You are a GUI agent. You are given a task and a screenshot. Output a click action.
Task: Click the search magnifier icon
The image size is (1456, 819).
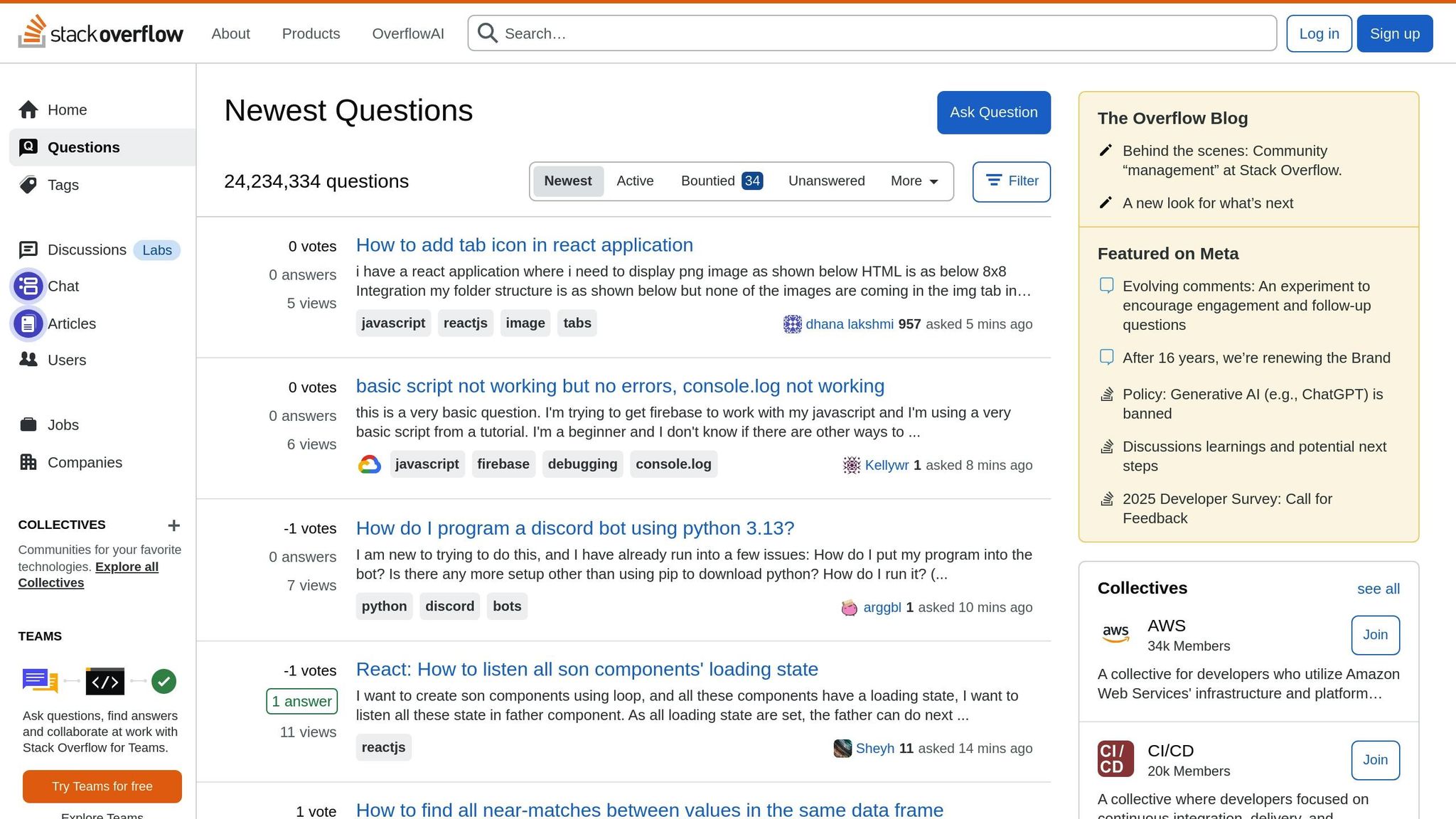click(487, 33)
